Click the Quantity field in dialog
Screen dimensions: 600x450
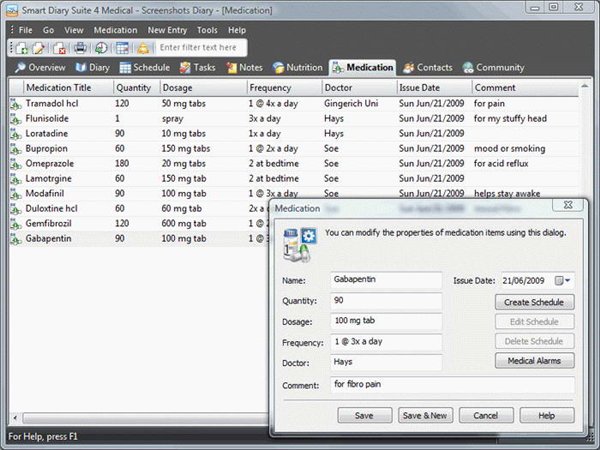(386, 301)
